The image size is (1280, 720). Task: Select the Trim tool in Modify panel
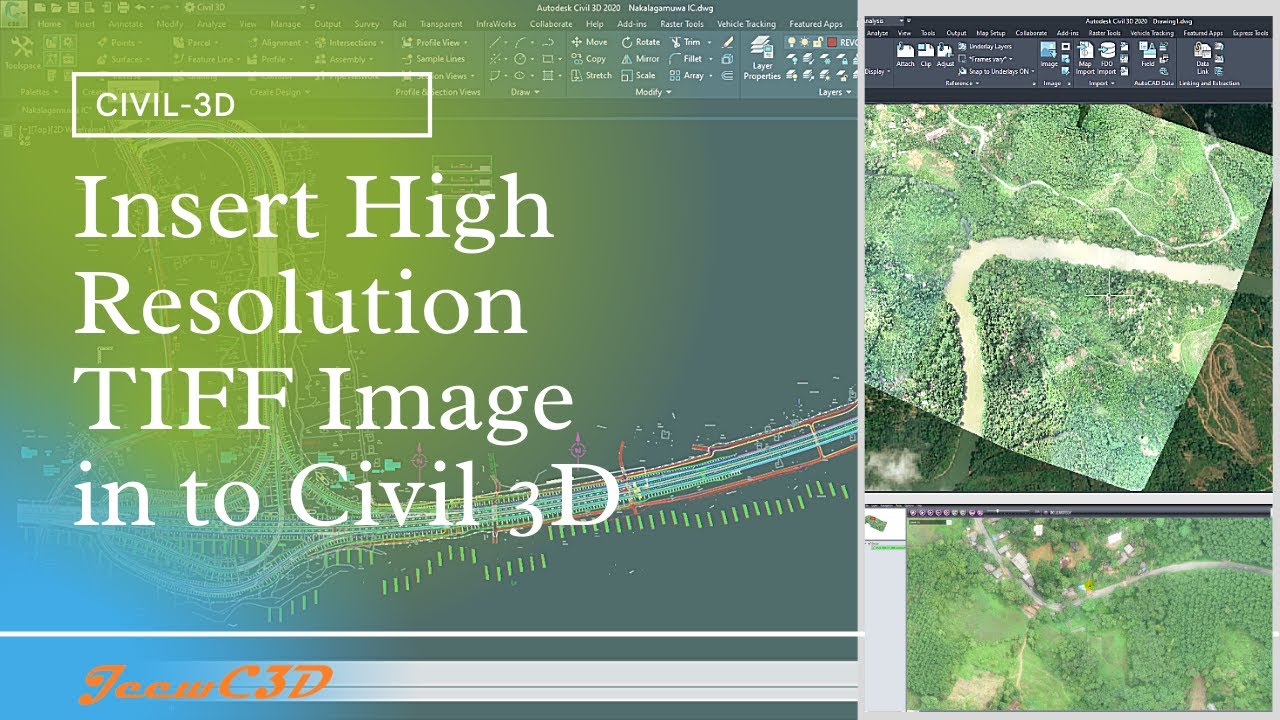(x=685, y=42)
